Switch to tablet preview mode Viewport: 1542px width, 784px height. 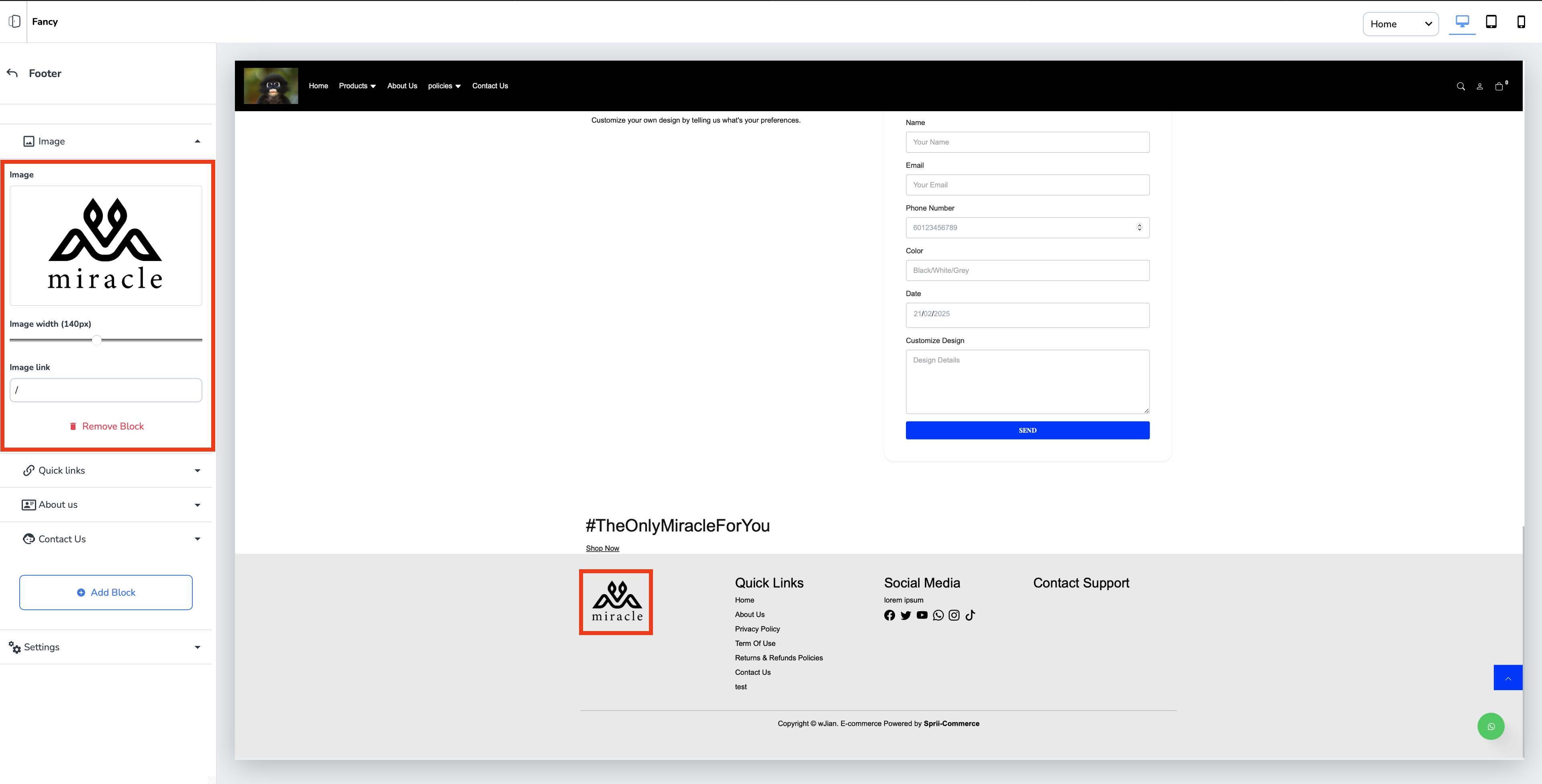pos(1491,22)
